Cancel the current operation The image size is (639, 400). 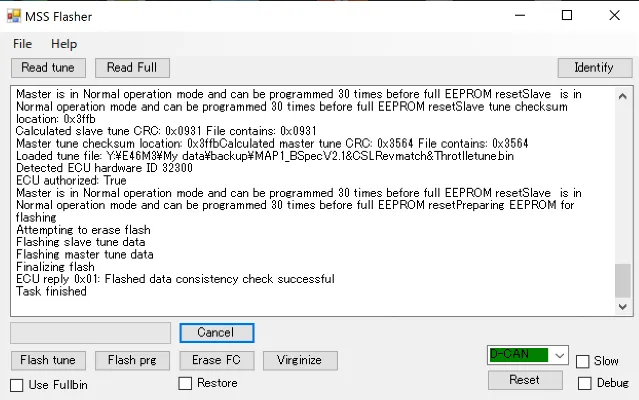pos(216,333)
